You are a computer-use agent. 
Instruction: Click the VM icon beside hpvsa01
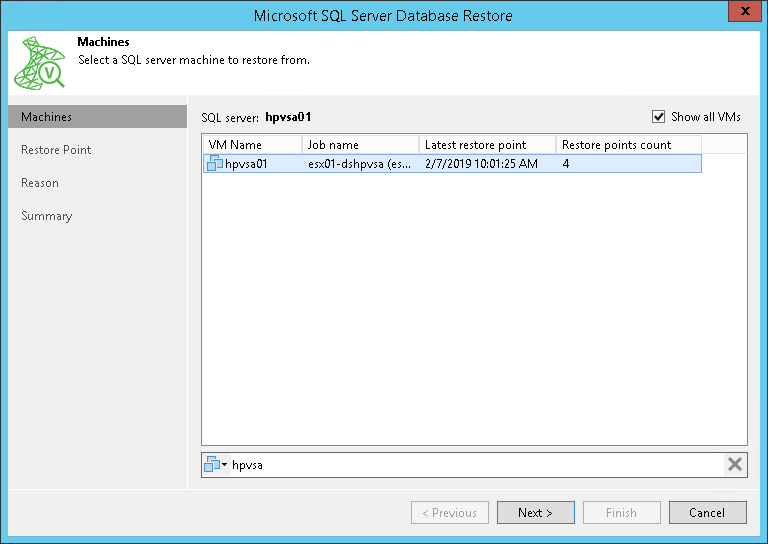215,164
